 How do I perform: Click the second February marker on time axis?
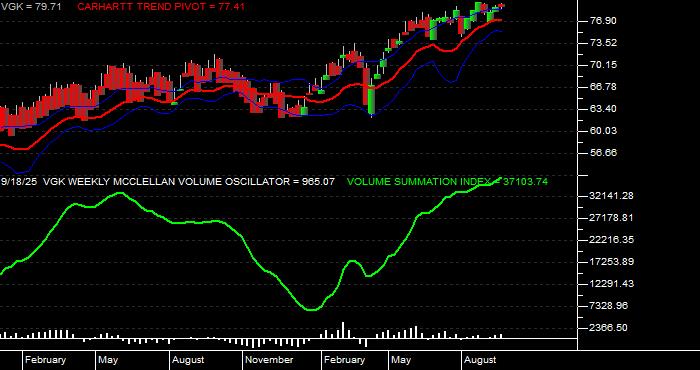(x=345, y=360)
